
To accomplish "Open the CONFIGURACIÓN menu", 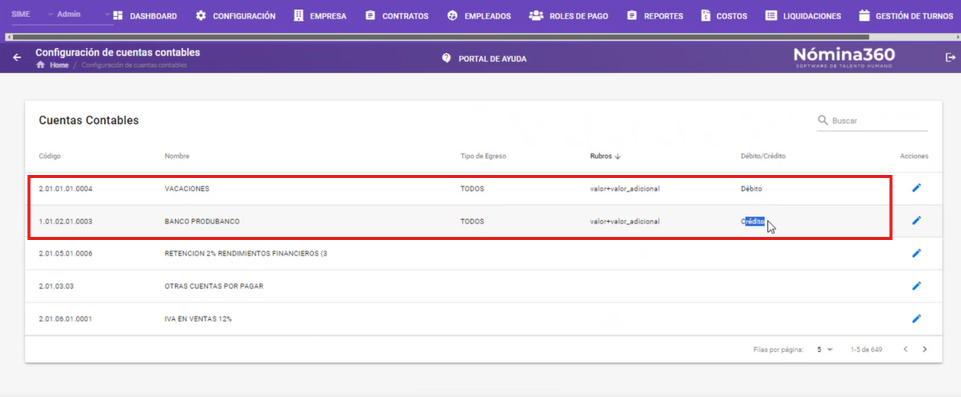I will 244,17.
